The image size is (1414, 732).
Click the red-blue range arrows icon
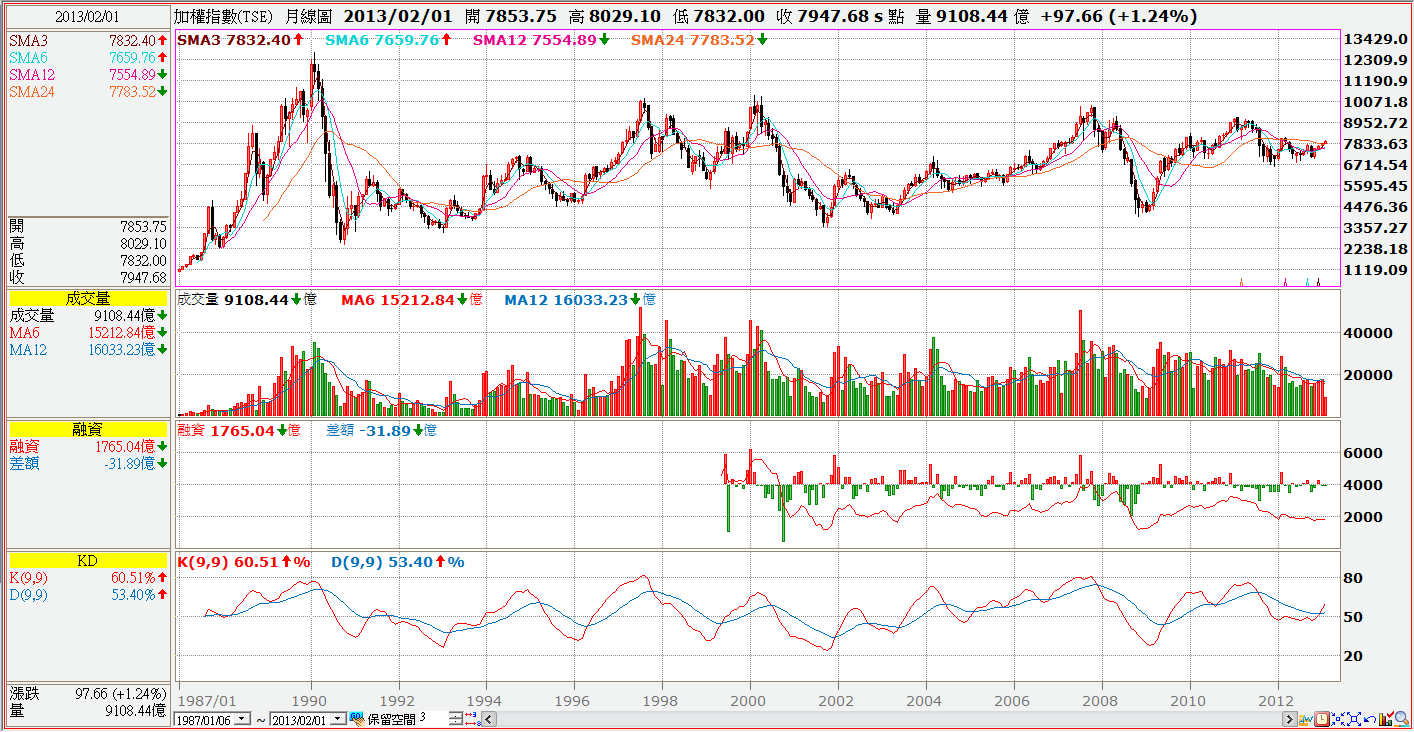point(474,719)
